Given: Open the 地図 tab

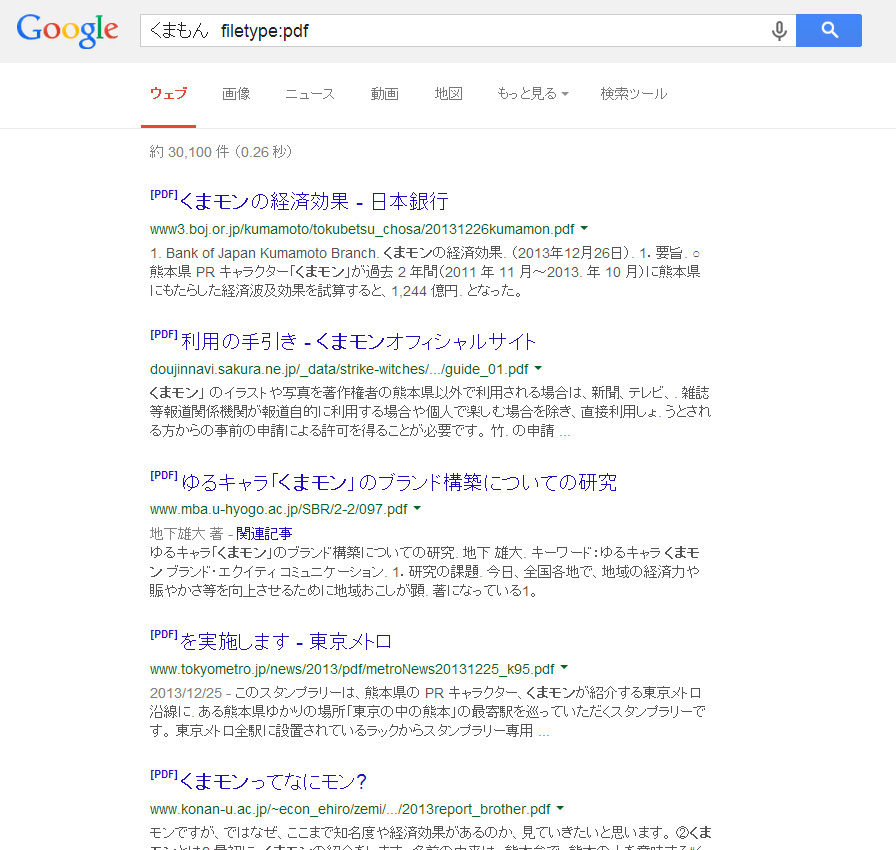Looking at the screenshot, I should tap(448, 94).
